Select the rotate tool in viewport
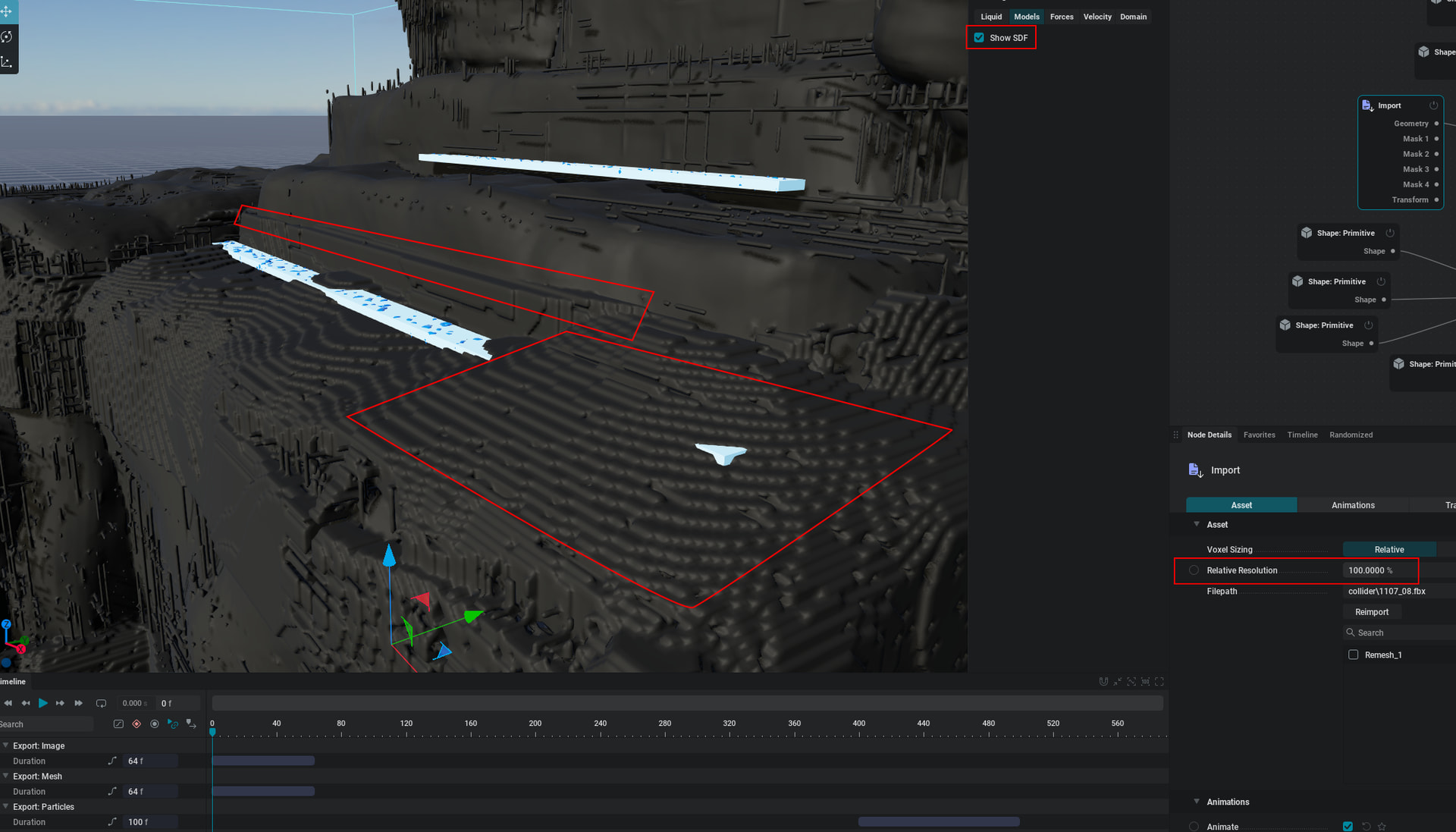 pyautogui.click(x=7, y=36)
